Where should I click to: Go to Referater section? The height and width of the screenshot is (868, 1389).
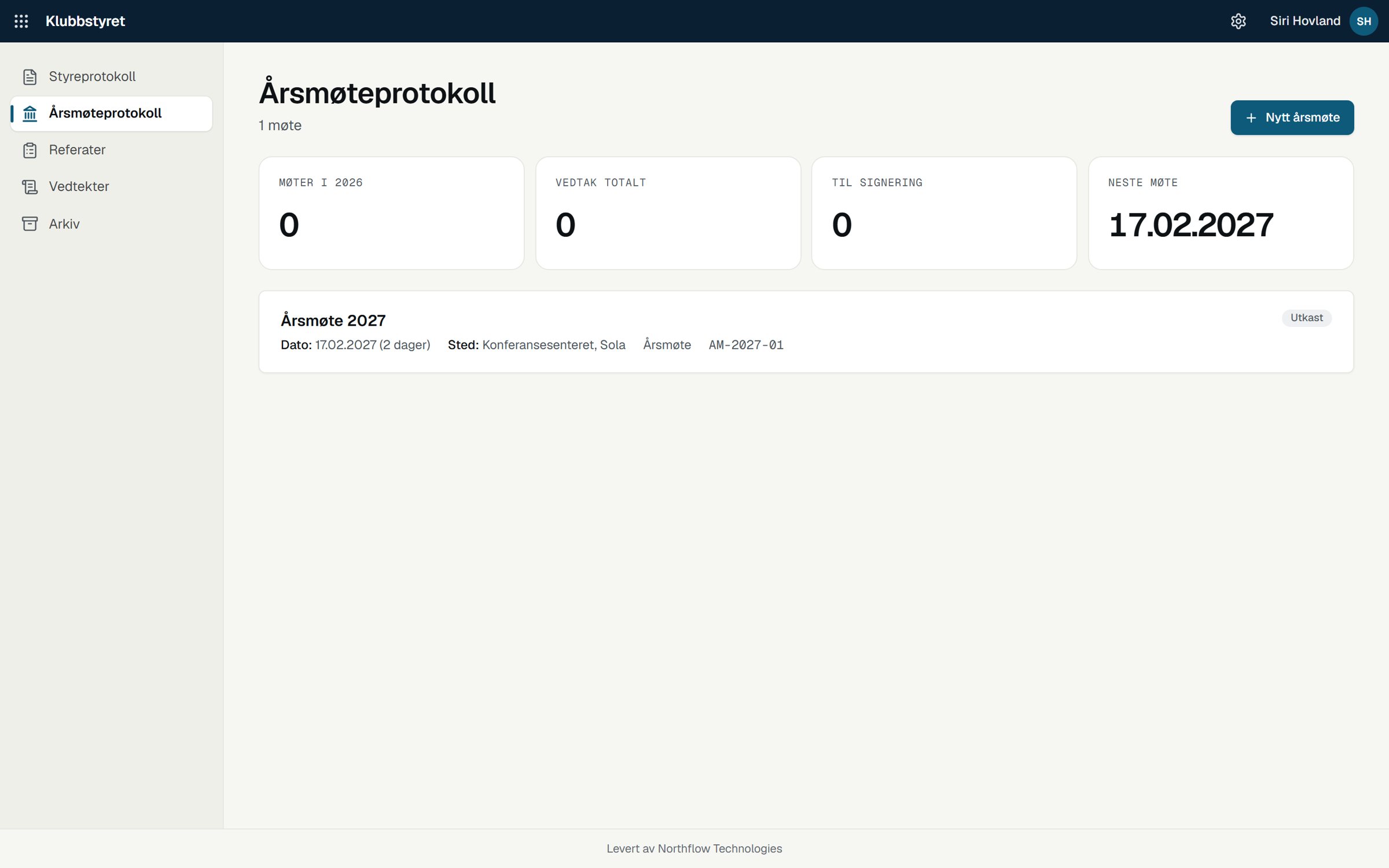point(111,150)
